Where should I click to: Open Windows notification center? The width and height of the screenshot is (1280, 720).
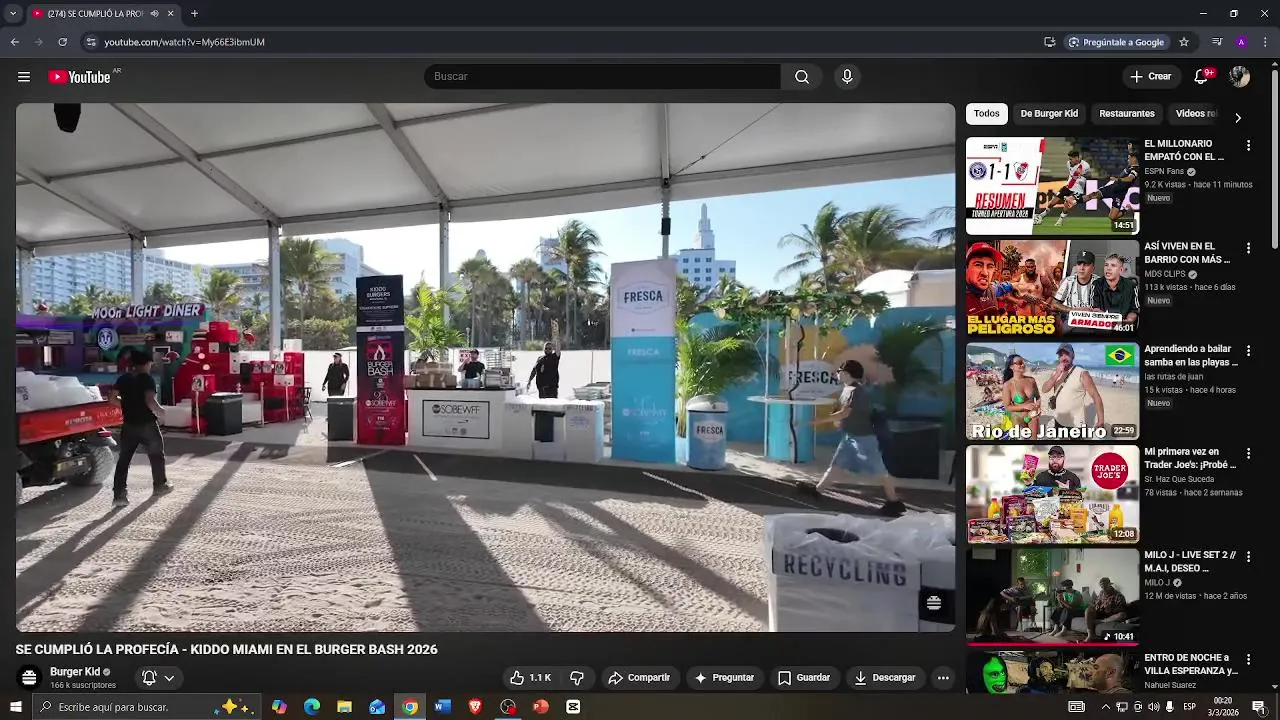pyautogui.click(x=1259, y=707)
